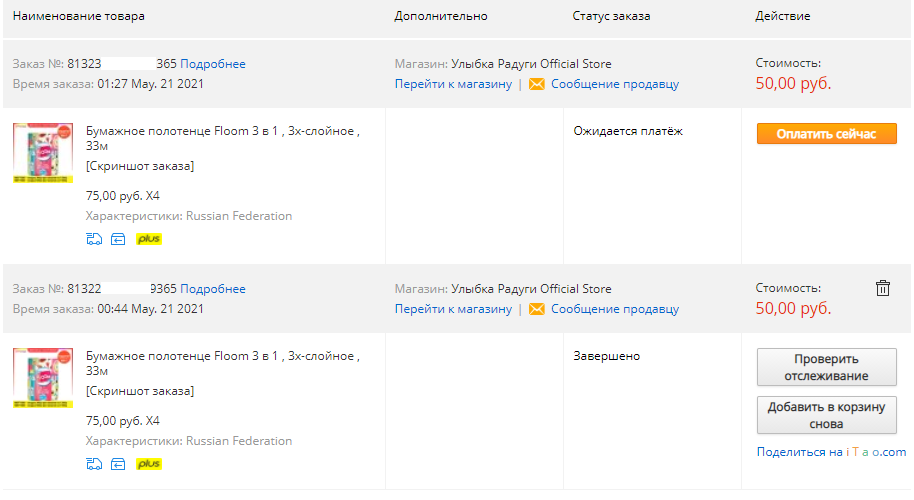
Task: Click the envelope icon in the second order header
Action: pyautogui.click(x=536, y=309)
